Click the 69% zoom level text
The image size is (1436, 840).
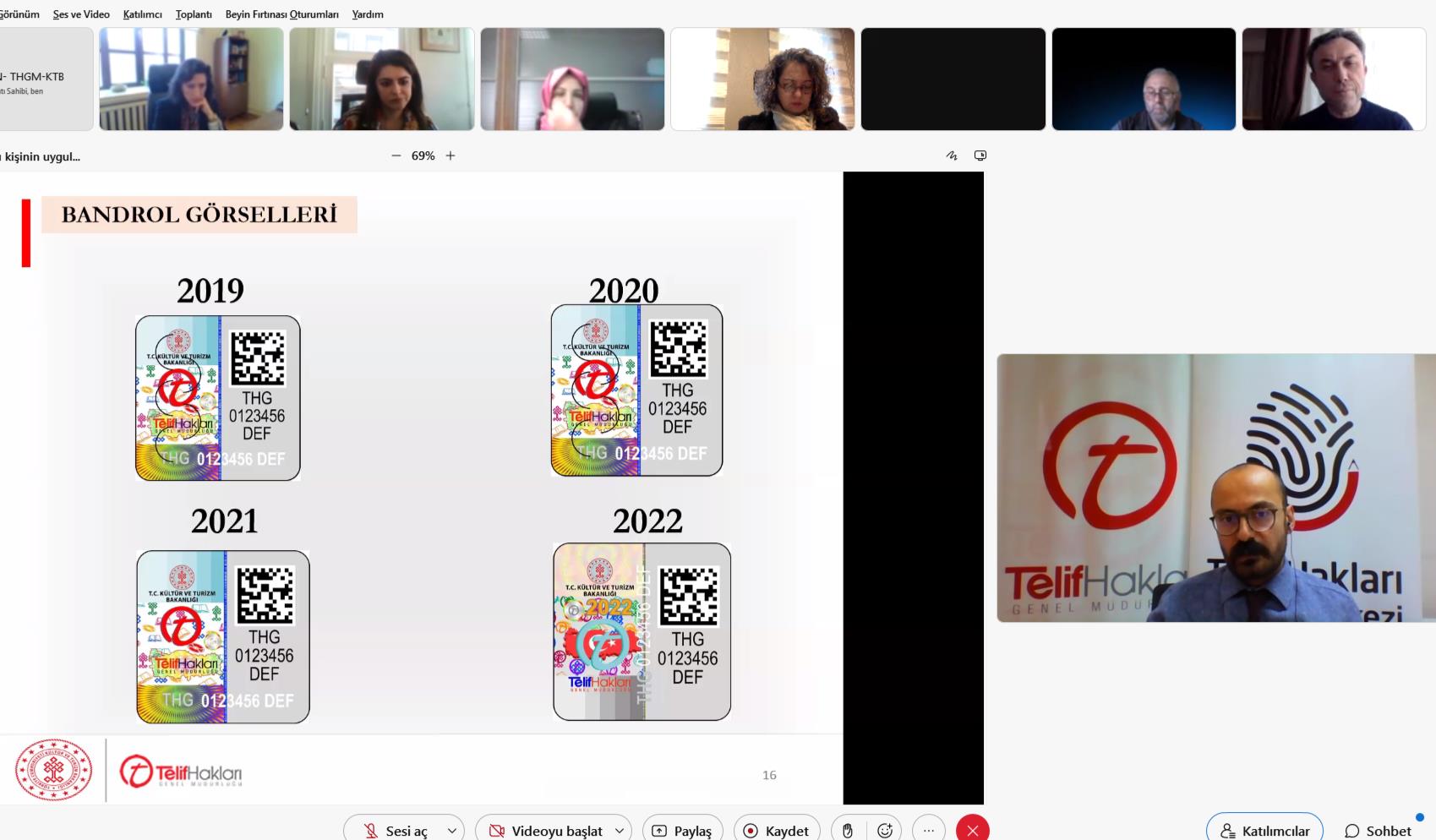tap(423, 155)
